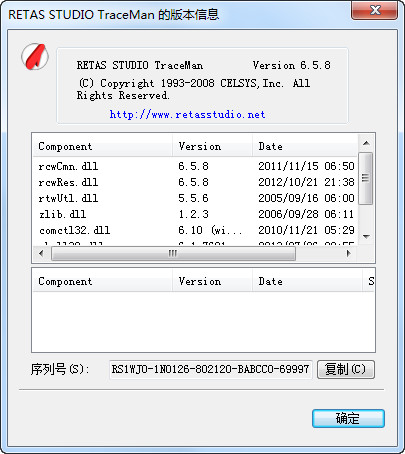The image size is (405, 454).
Task: Select the comctl32.dll row
Action: tap(196, 230)
